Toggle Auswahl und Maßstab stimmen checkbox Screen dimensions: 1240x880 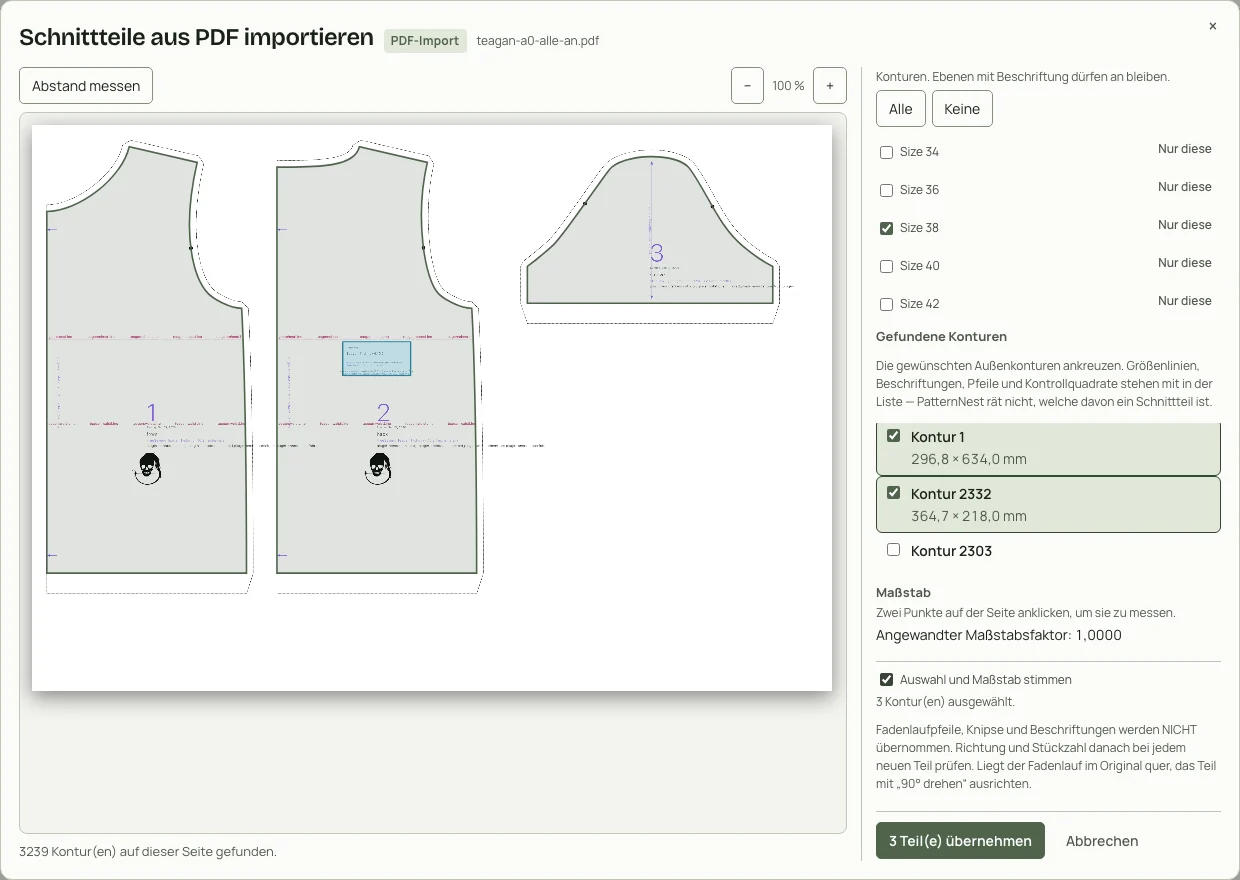pos(886,680)
